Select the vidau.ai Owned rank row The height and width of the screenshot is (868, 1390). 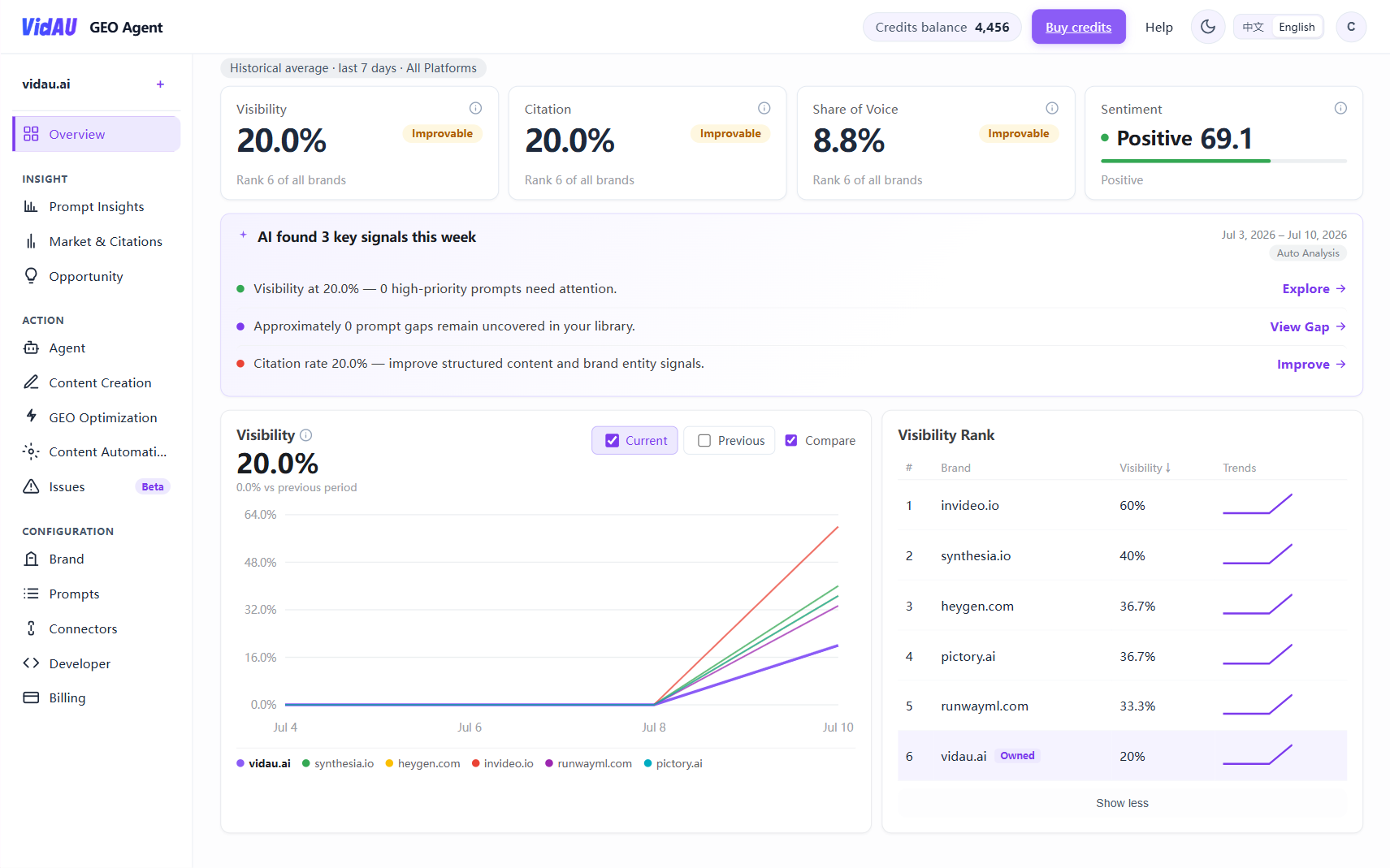[1122, 756]
